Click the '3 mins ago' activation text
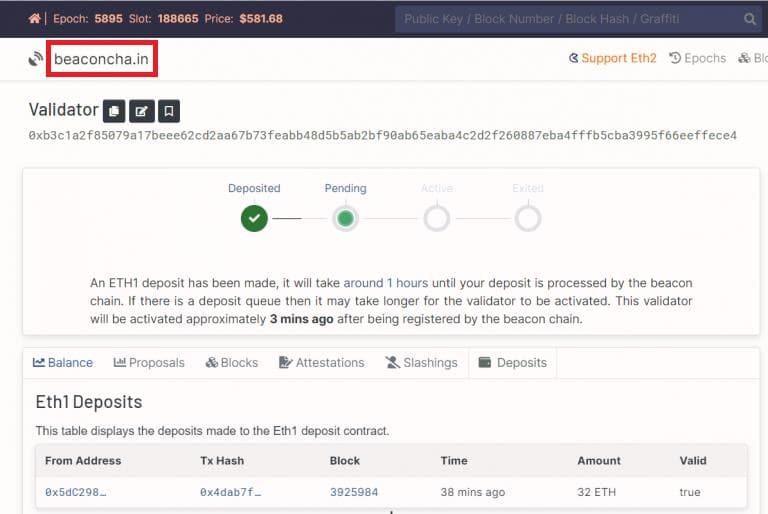 pos(301,319)
